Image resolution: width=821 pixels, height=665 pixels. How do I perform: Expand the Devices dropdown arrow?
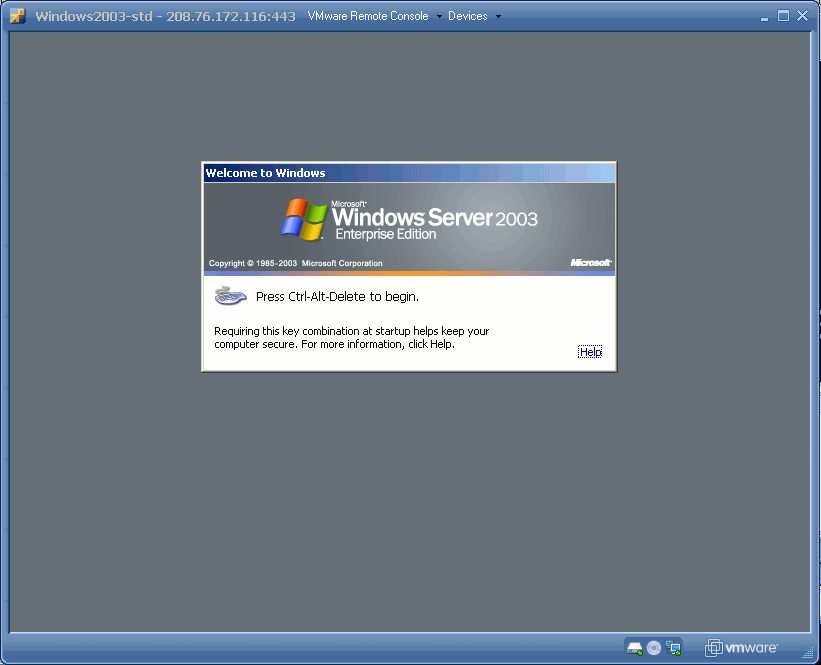pyautogui.click(x=498, y=17)
